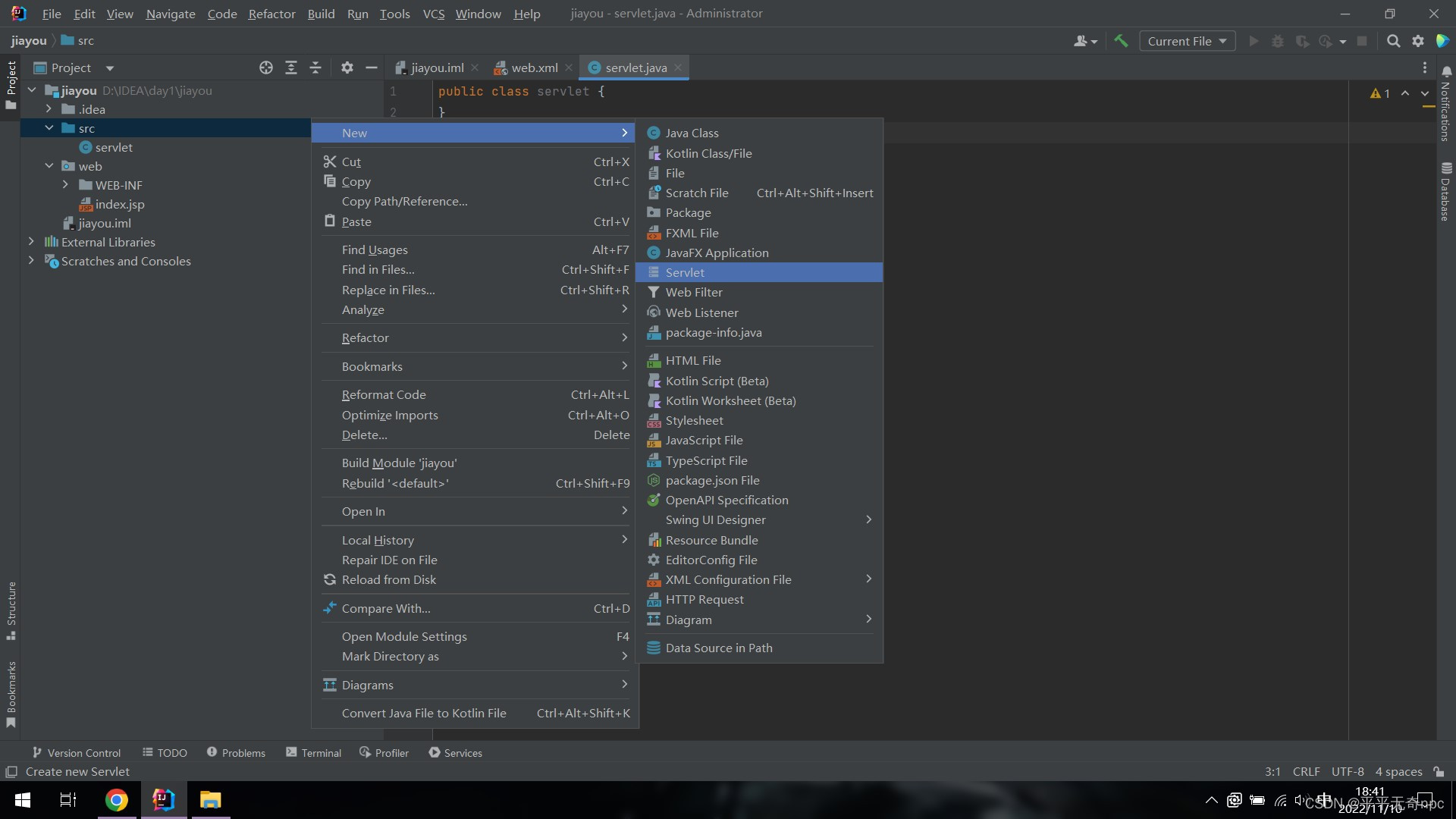This screenshot has height=819, width=1456.
Task: Expand the External Libraries tree node
Action: [x=32, y=241]
